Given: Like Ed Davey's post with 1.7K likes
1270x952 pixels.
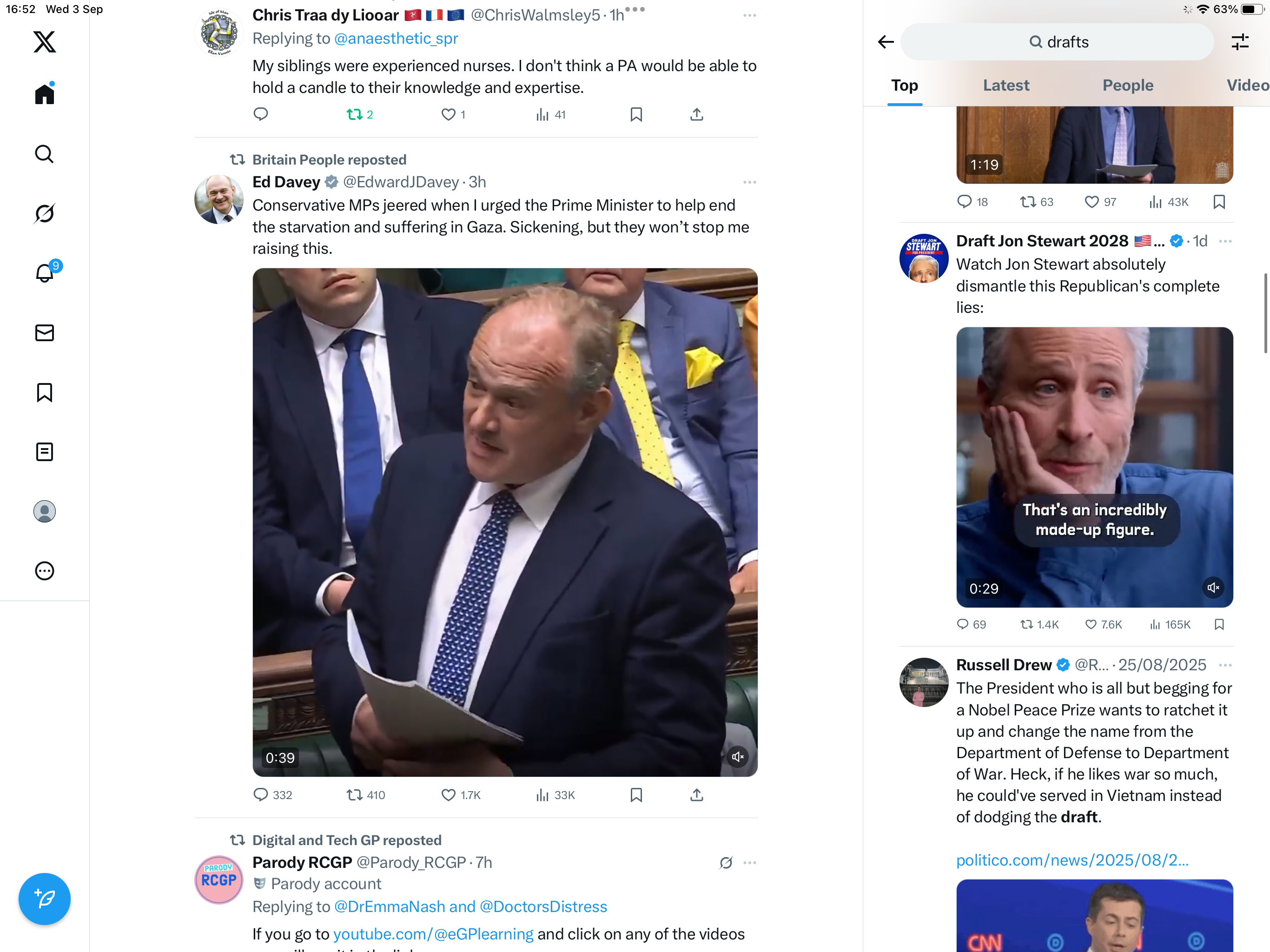Looking at the screenshot, I should click(461, 795).
